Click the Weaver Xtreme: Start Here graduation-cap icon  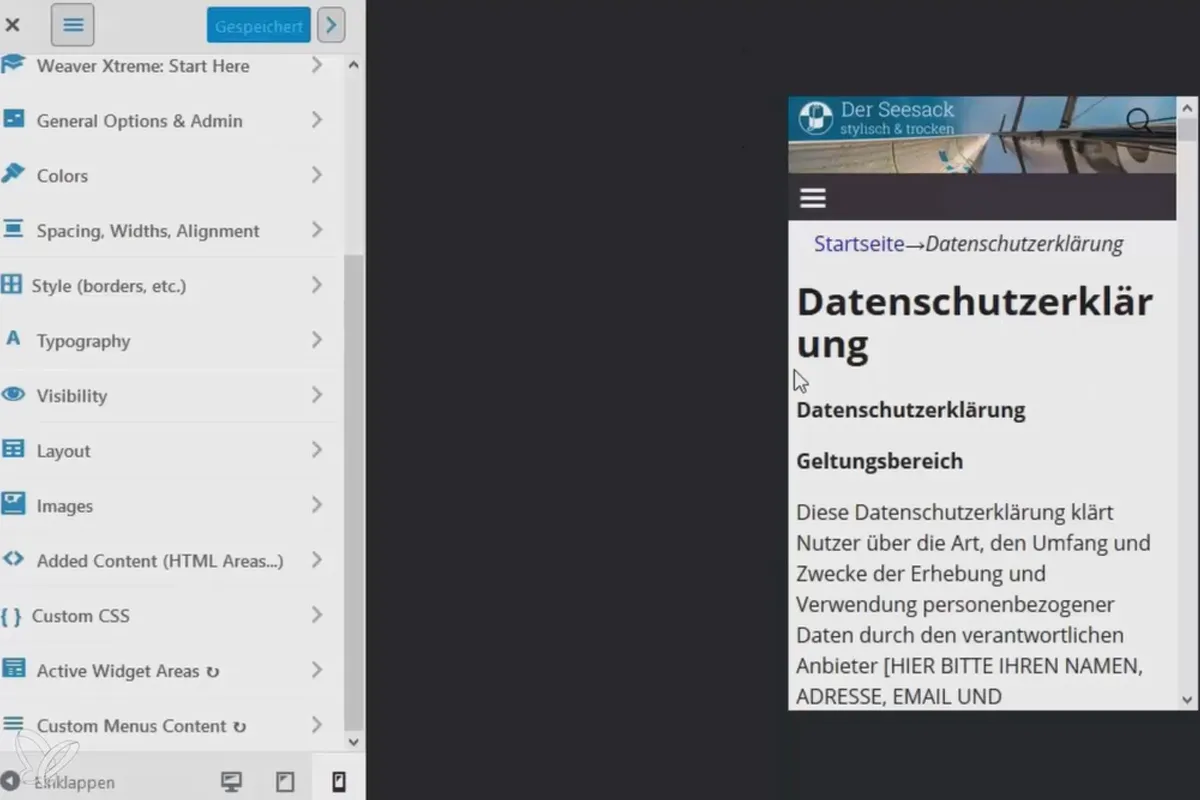point(13,65)
